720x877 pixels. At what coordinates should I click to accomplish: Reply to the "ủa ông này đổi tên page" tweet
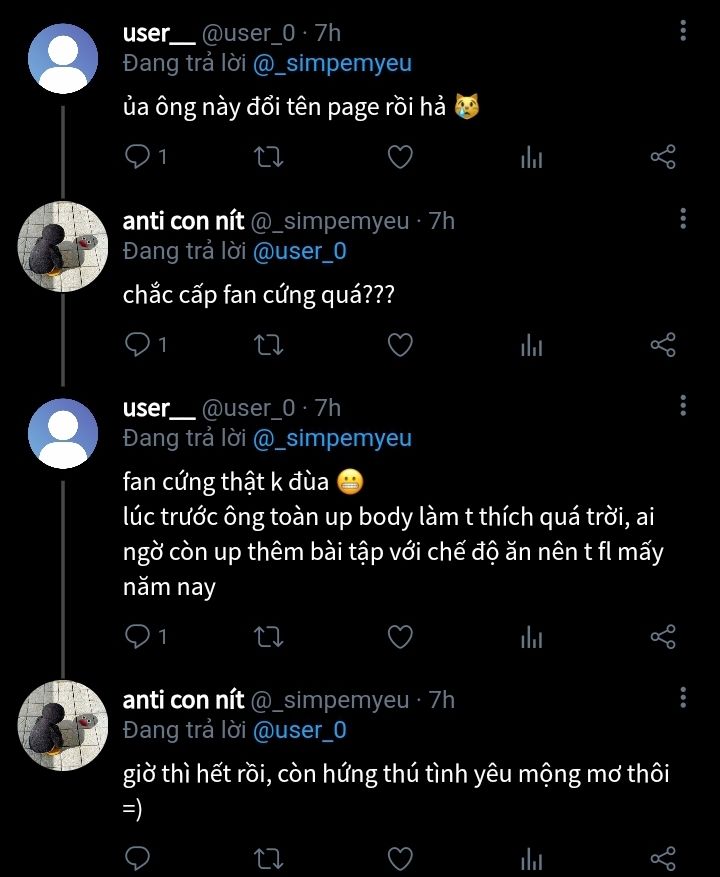[138, 157]
